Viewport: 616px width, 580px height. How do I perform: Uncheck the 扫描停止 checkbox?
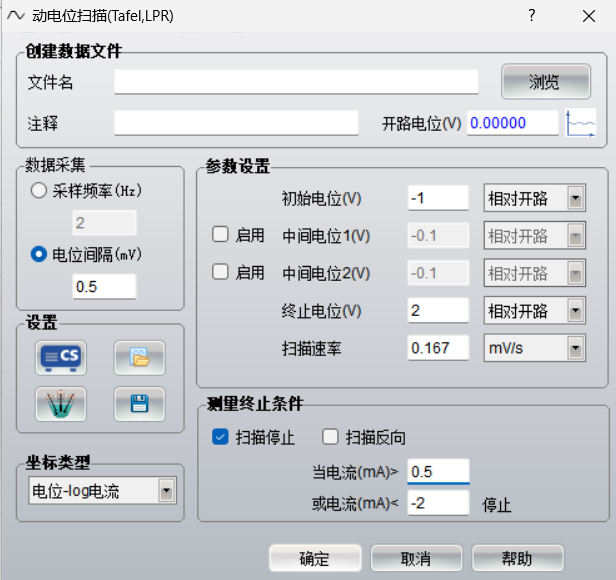tap(220, 437)
